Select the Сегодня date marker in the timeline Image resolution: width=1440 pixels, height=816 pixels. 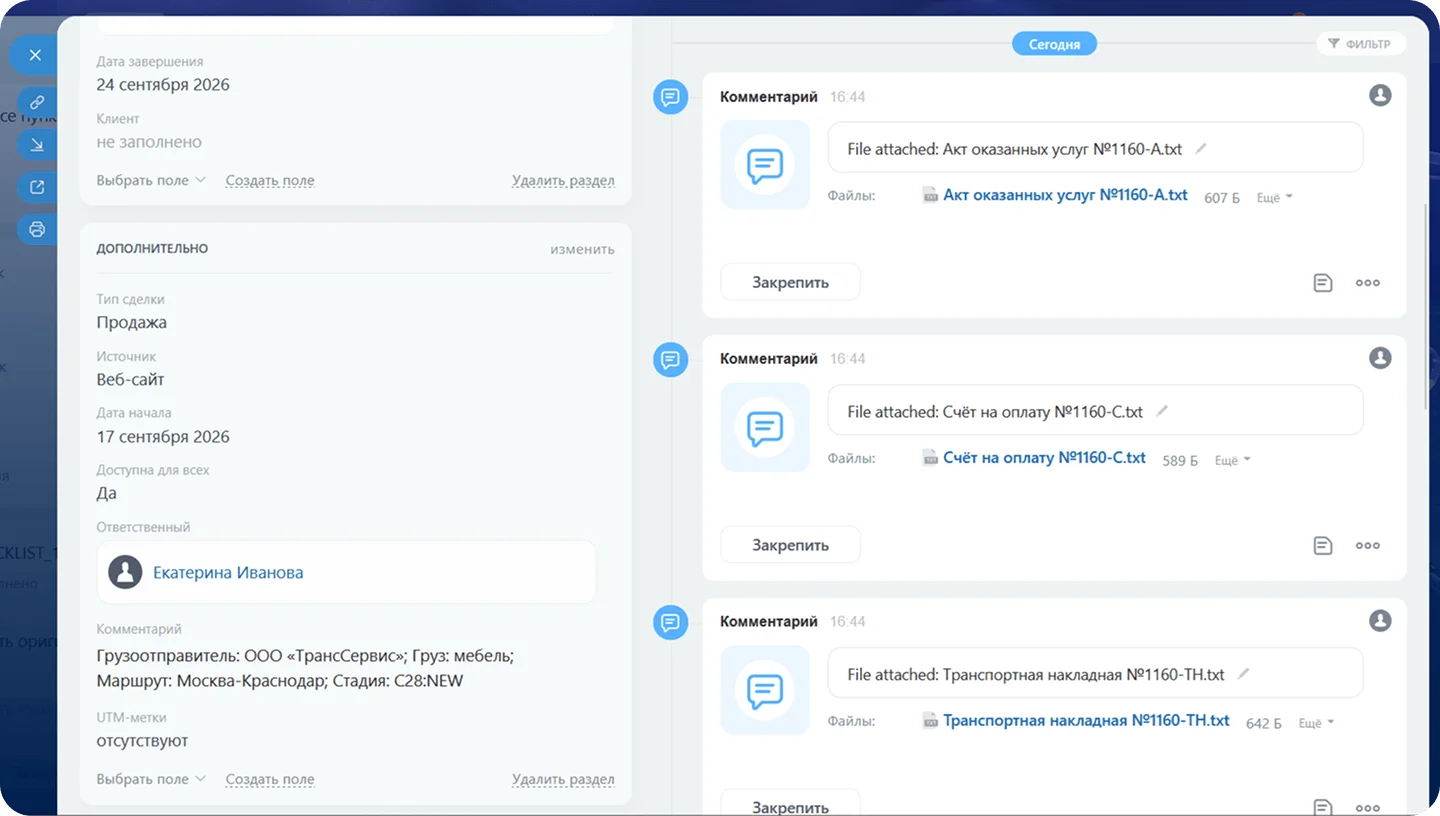[x=1054, y=44]
